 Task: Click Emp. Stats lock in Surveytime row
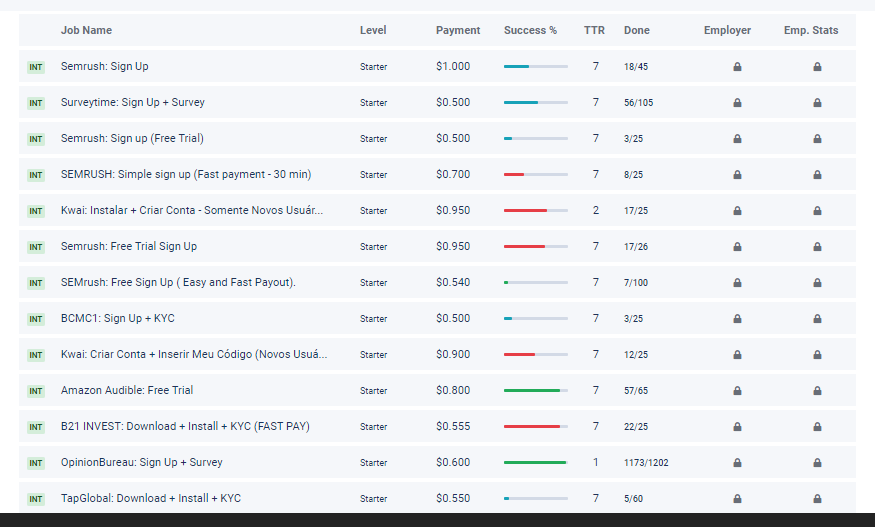817,103
